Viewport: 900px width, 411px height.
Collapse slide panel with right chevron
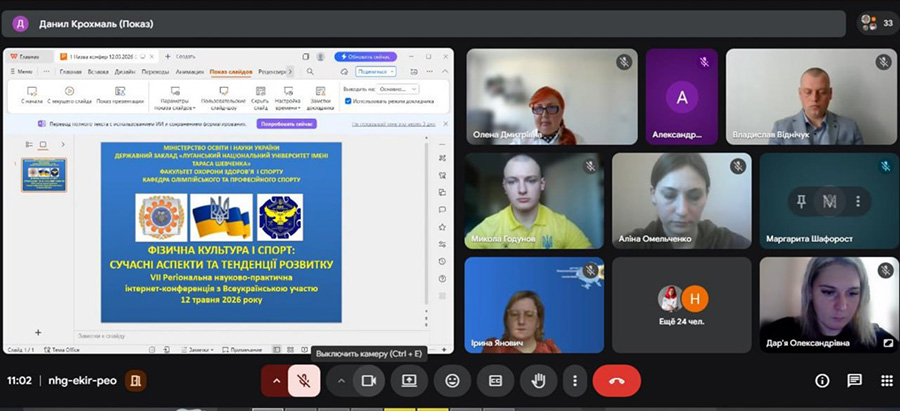[63, 144]
